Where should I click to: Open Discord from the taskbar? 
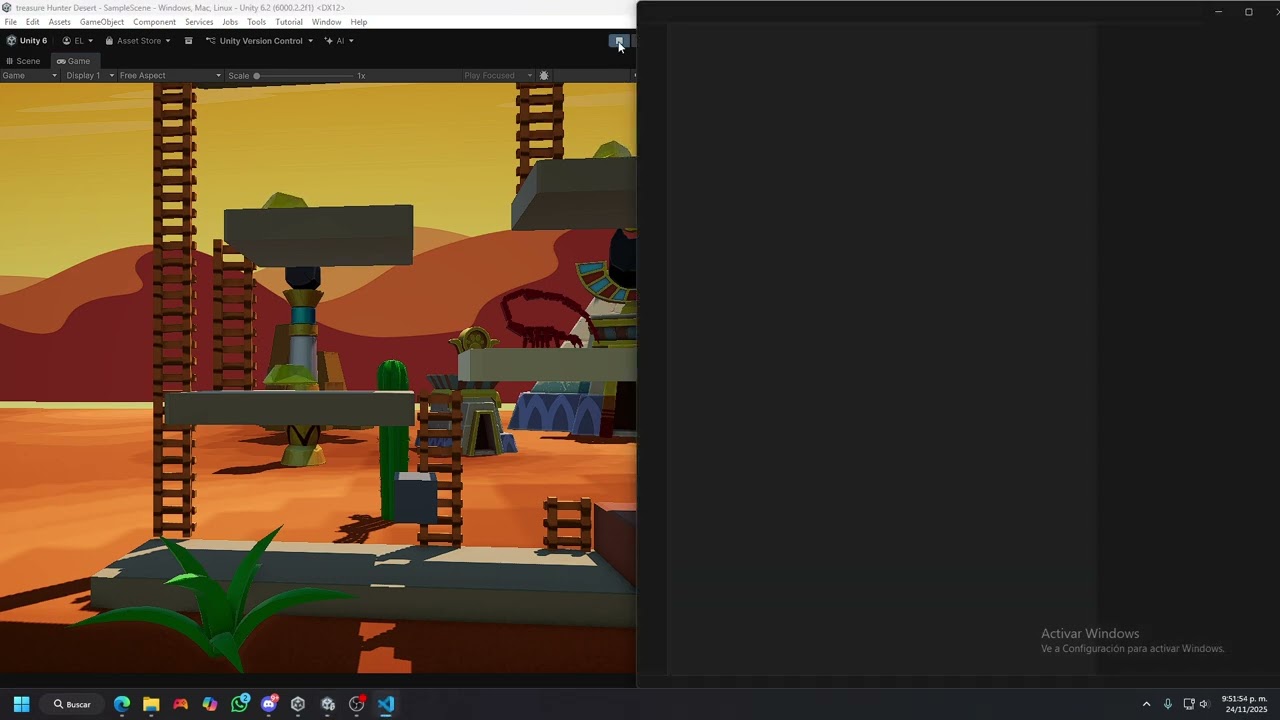click(269, 704)
